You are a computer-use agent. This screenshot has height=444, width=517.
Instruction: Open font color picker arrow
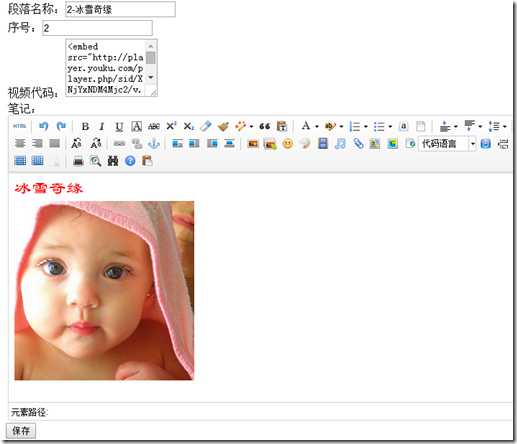[317, 127]
